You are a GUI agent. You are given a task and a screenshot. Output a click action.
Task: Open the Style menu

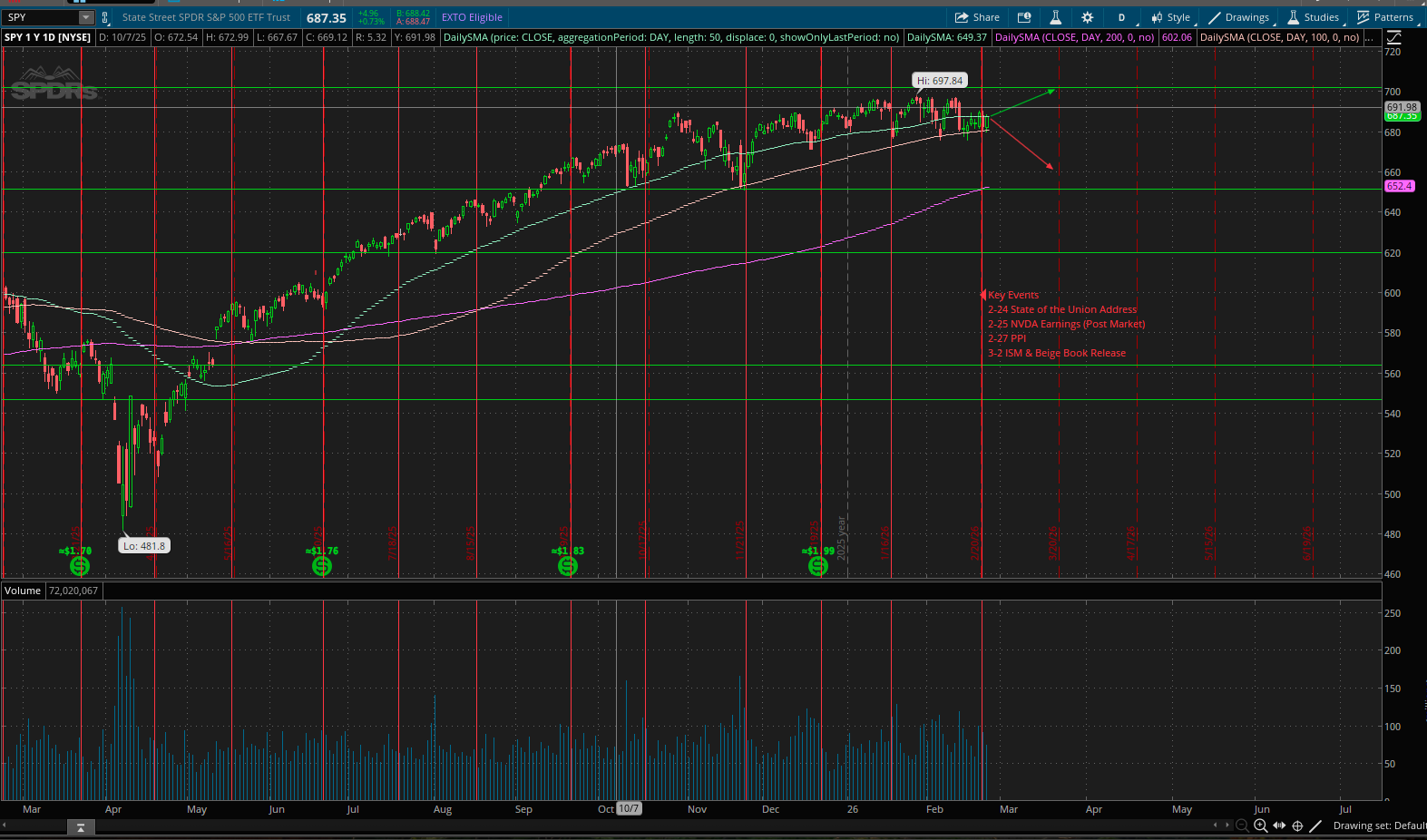click(x=1171, y=17)
